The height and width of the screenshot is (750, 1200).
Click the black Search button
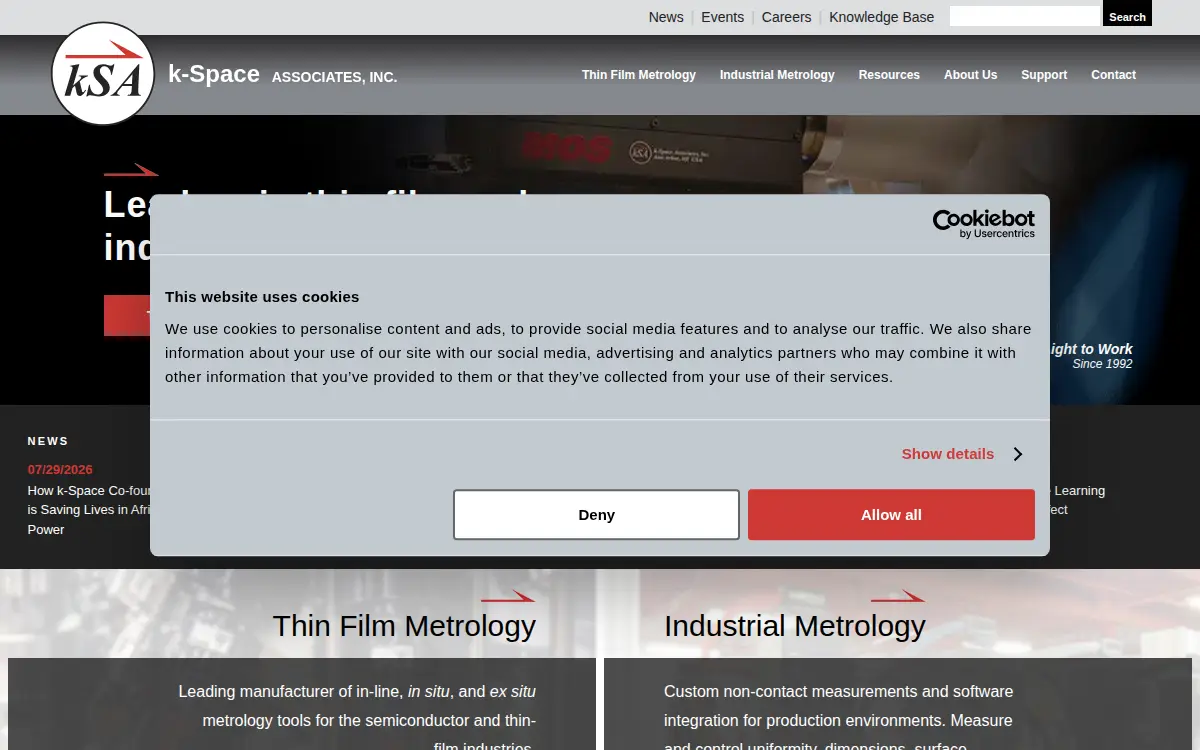pos(1127,15)
